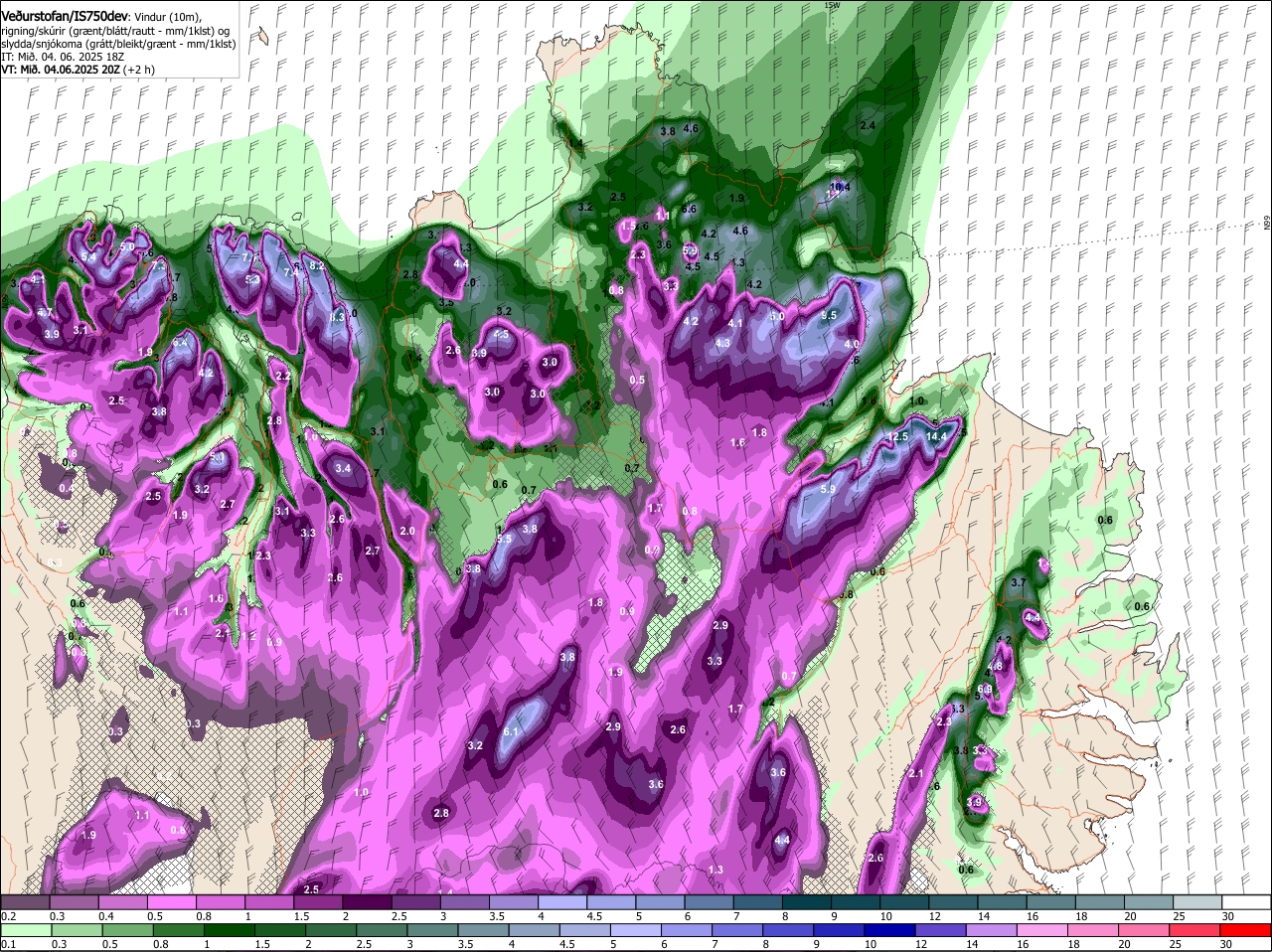
Task: Click the 9.5 snowfall value
Action: click(829, 314)
